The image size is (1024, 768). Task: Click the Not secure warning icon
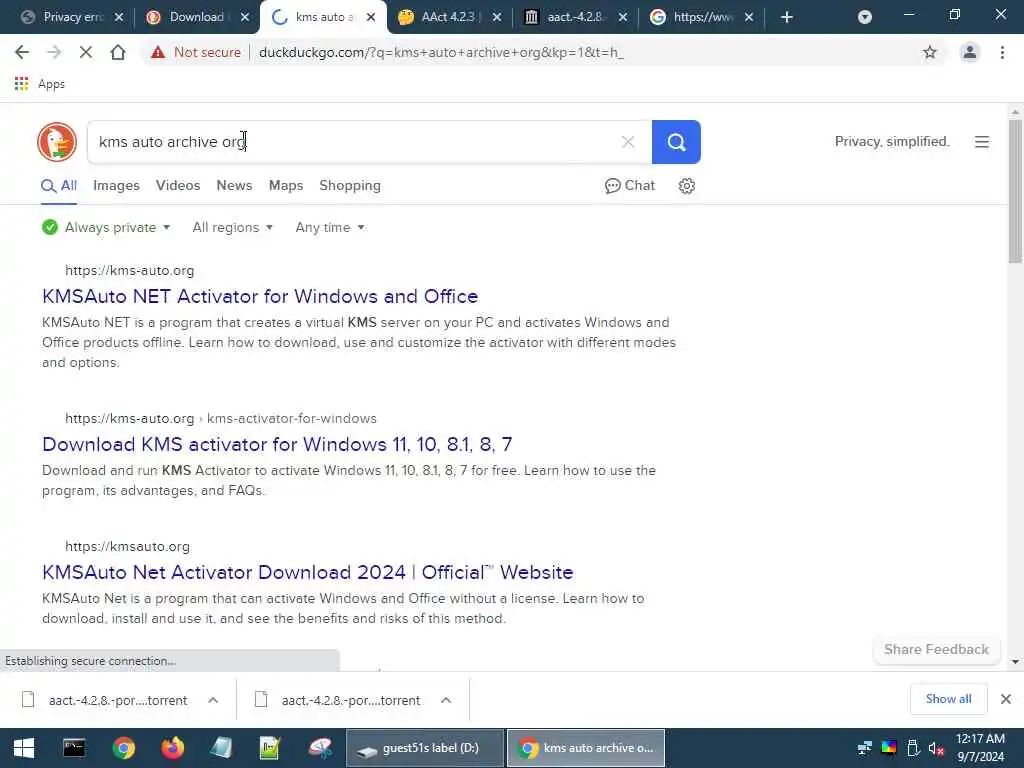158,52
